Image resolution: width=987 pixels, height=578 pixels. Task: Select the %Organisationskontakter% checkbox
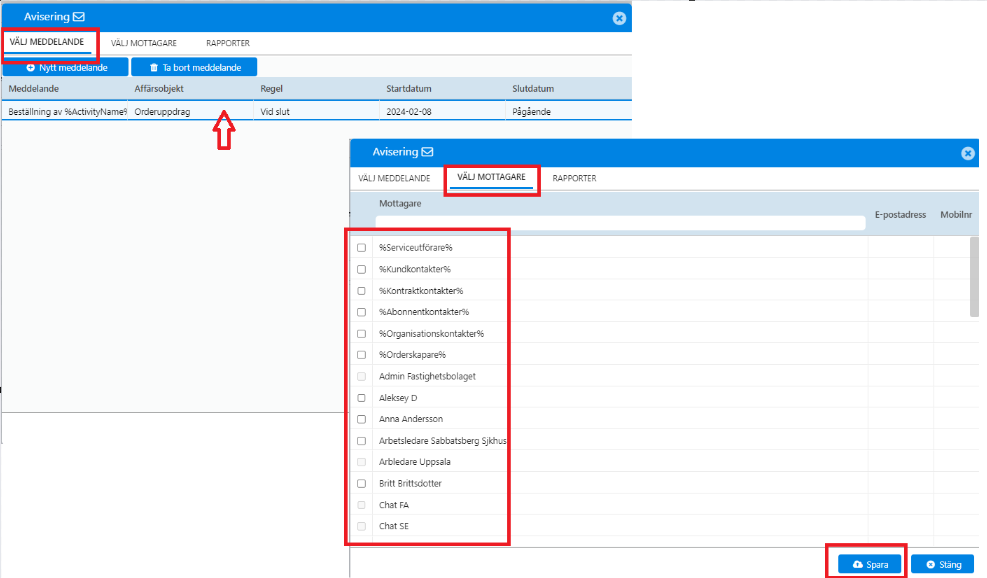coord(361,334)
